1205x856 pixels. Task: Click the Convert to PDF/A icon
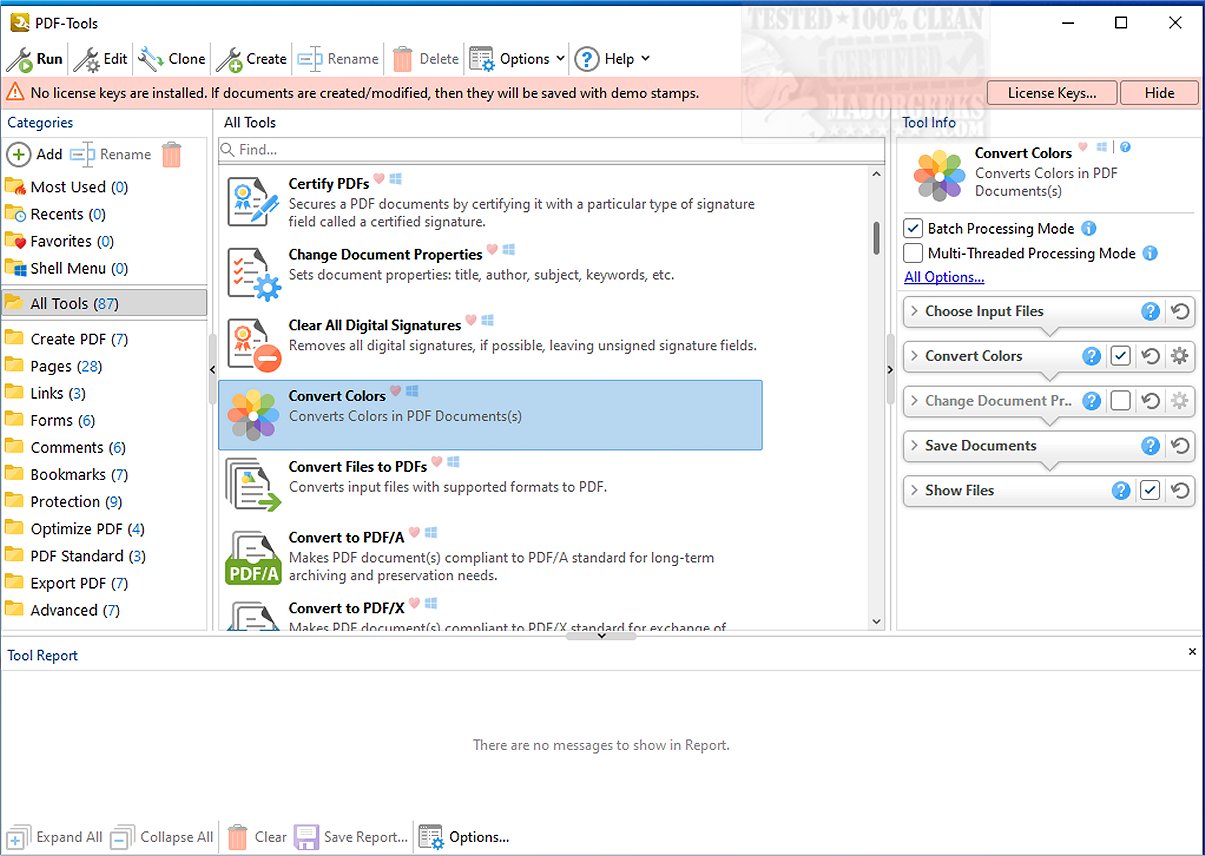tap(253, 558)
